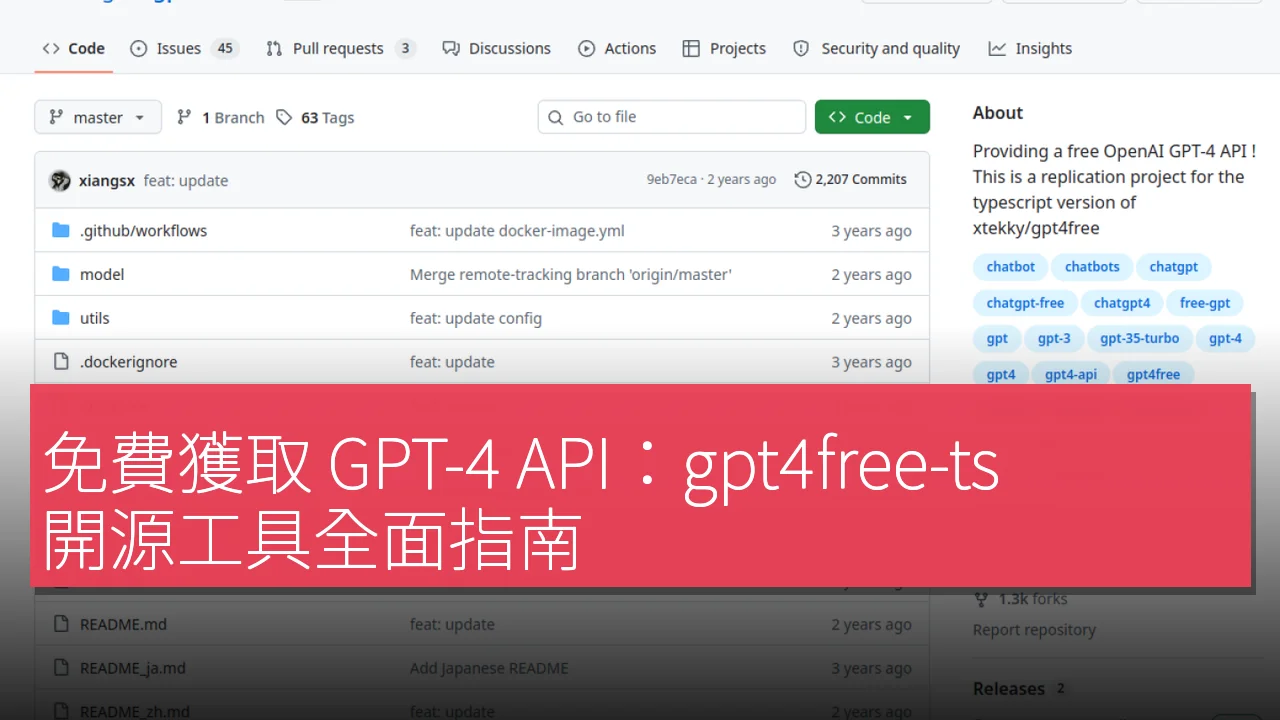The height and width of the screenshot is (720, 1280).
Task: Open the utils folder
Action: coord(95,318)
